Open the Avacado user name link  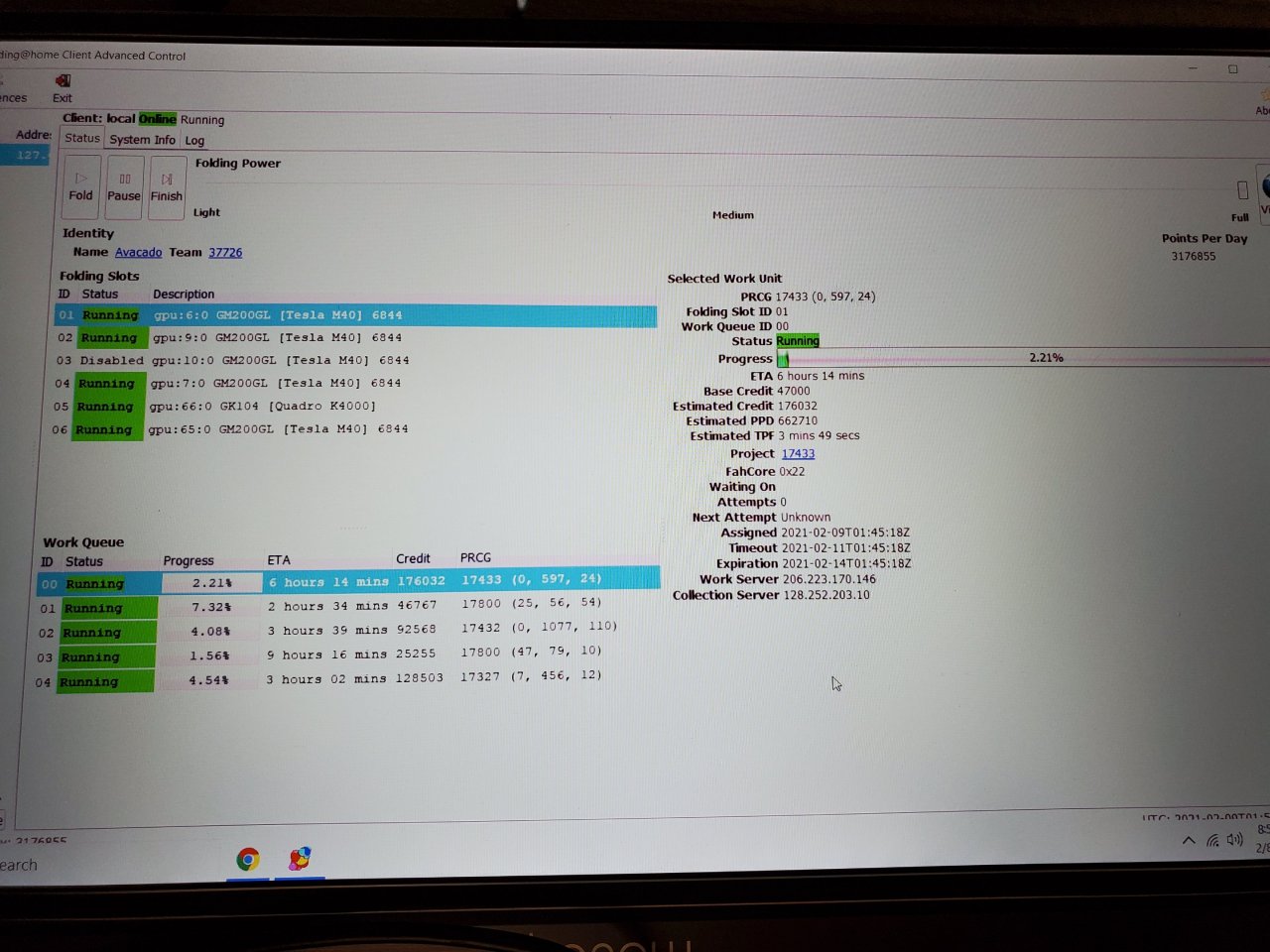coord(138,253)
